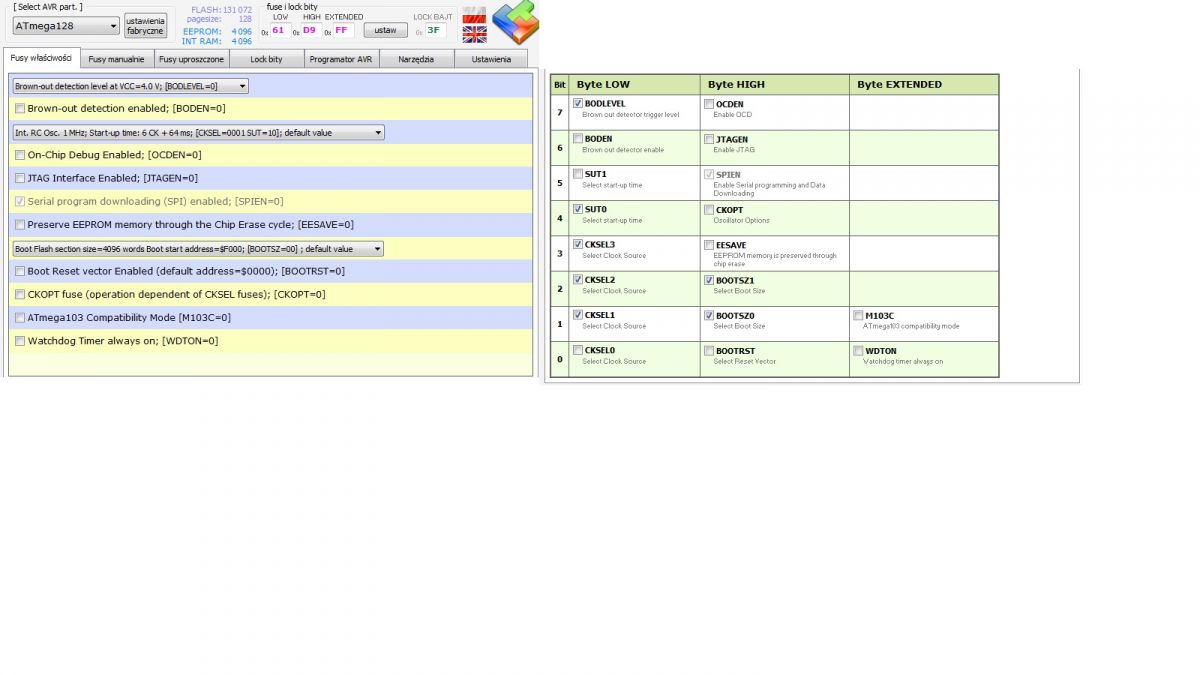Uncheck BOOTSZ0 bit in Byte HIGH table
This screenshot has height=675, width=1200.
pos(709,315)
